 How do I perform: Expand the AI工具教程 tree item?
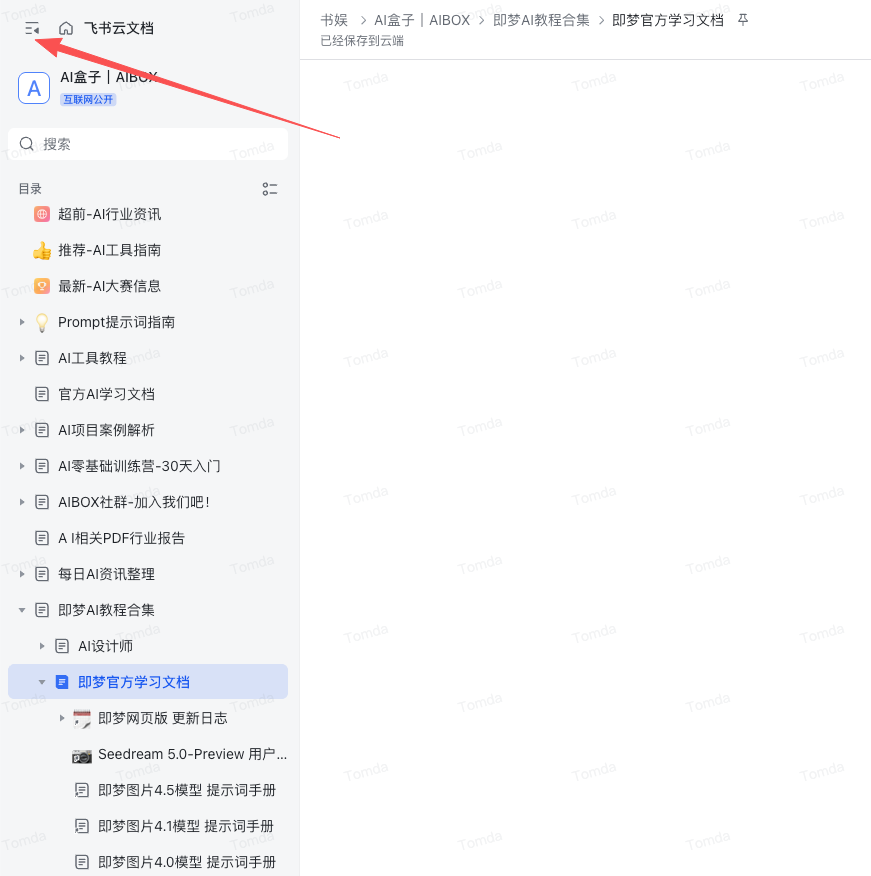[x=22, y=358]
